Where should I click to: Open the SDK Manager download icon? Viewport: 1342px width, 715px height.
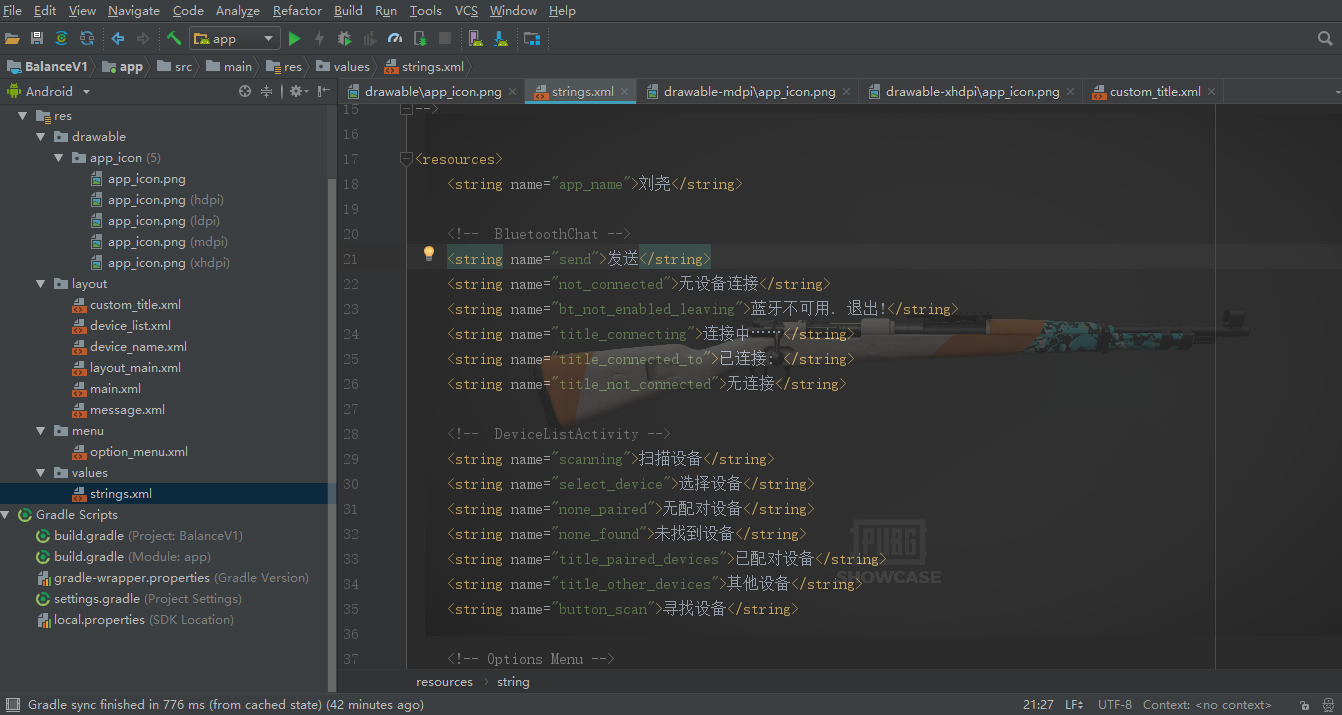[x=501, y=38]
